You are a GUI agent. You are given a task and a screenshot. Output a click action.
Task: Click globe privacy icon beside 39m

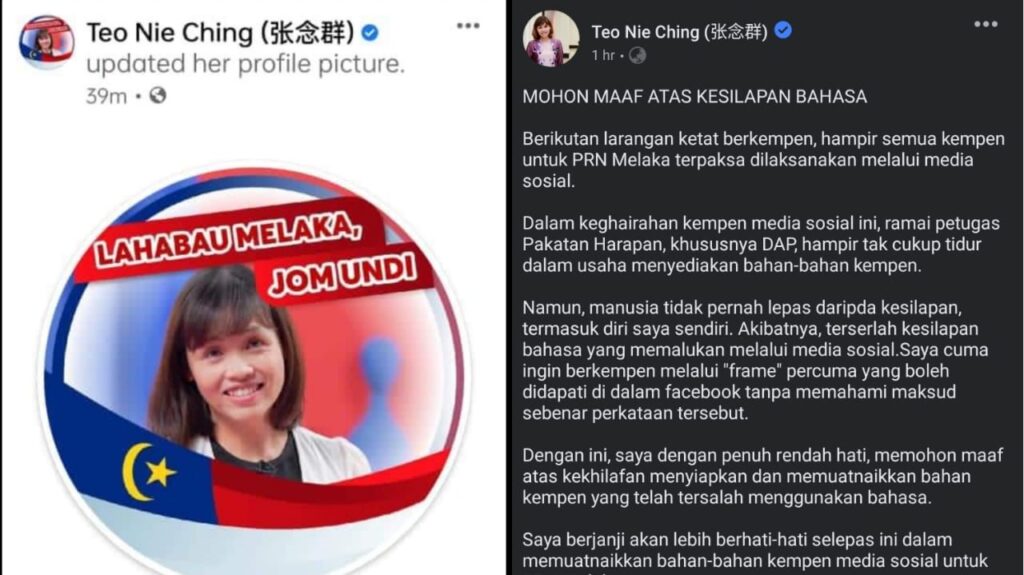point(157,96)
